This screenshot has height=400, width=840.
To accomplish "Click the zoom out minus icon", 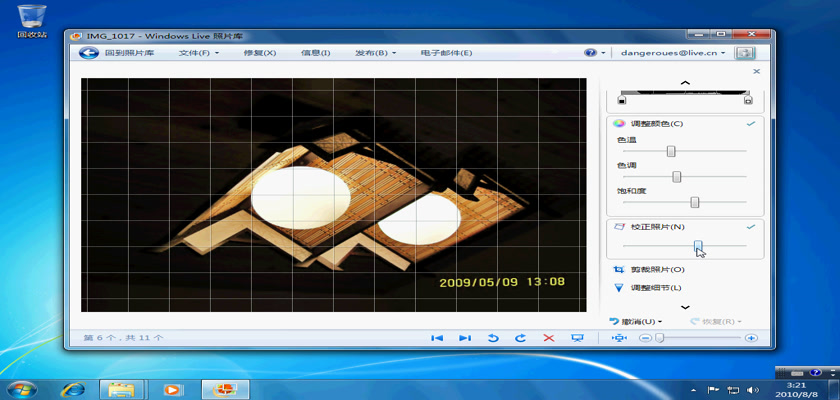I will pos(646,338).
